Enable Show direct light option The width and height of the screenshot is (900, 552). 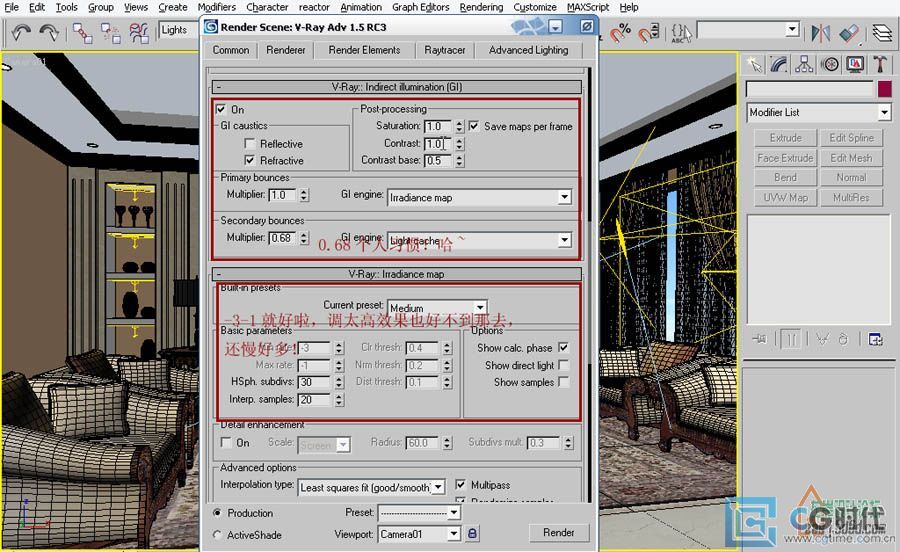coord(564,365)
